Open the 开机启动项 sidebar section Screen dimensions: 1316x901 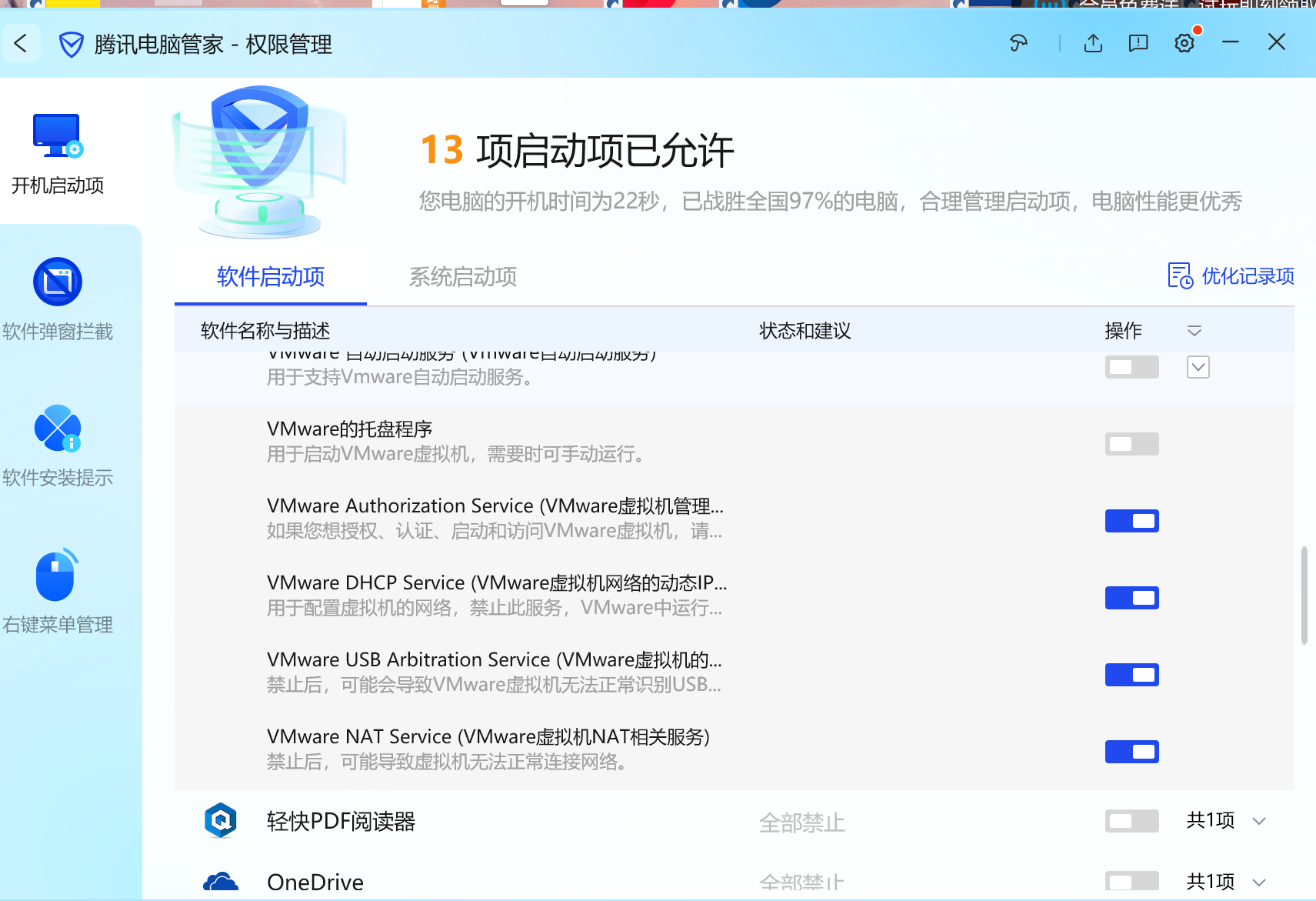point(58,154)
